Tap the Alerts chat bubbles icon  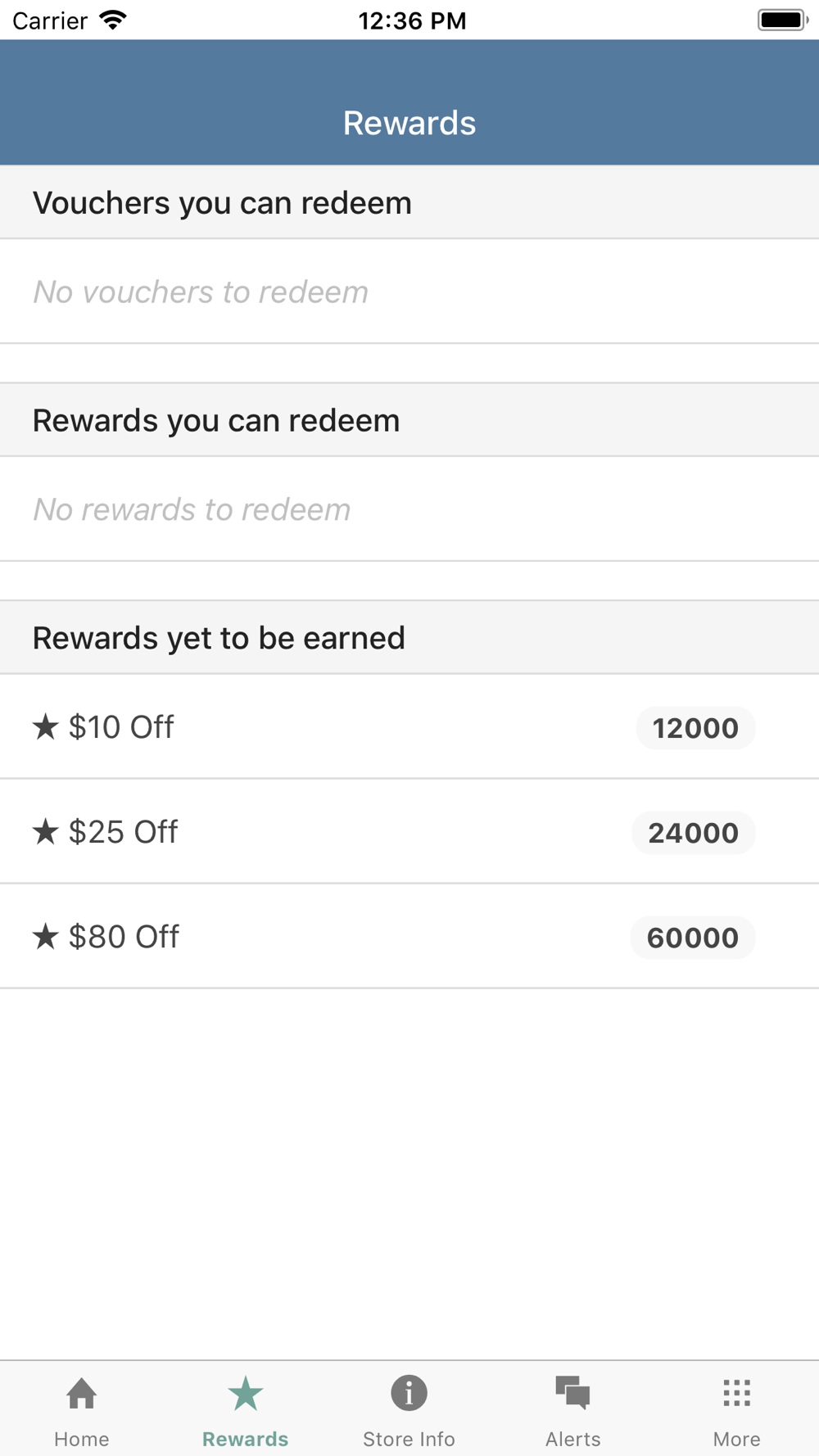(x=572, y=1393)
